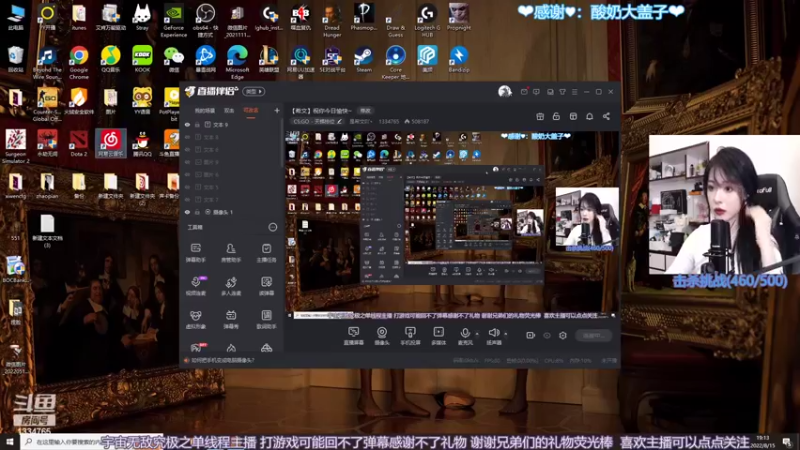Viewport: 800px width, 450px height.
Task: Click the share icon at top right
Action: click(606, 116)
